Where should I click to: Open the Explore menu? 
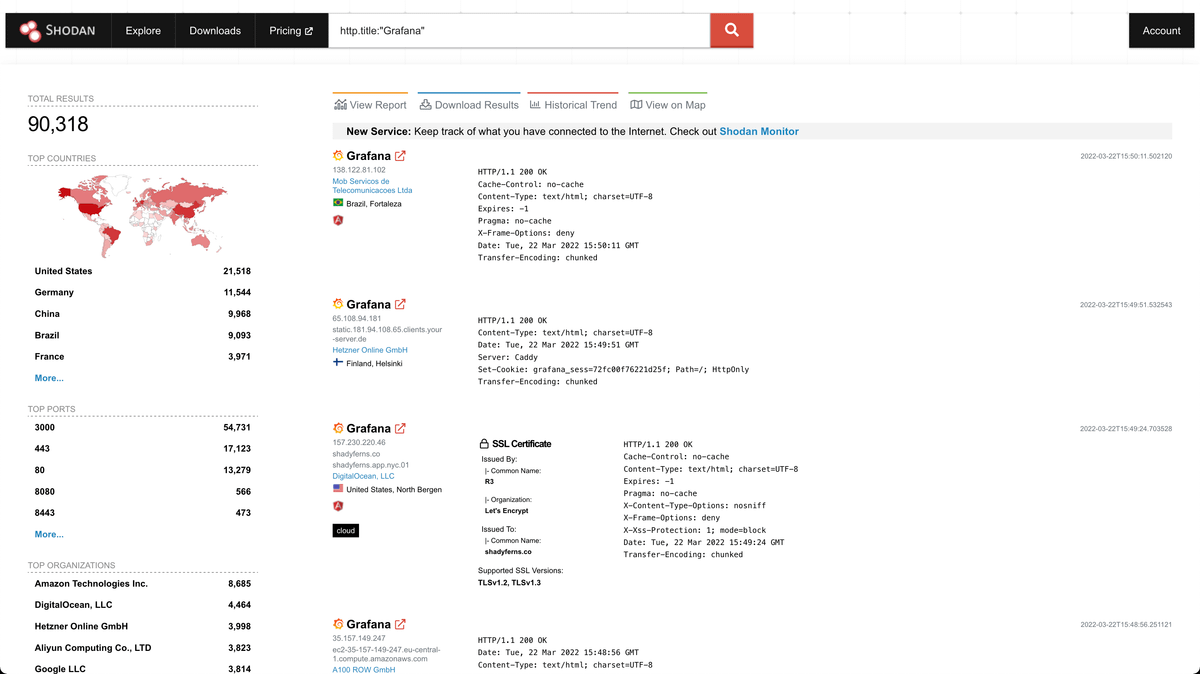pyautogui.click(x=143, y=30)
